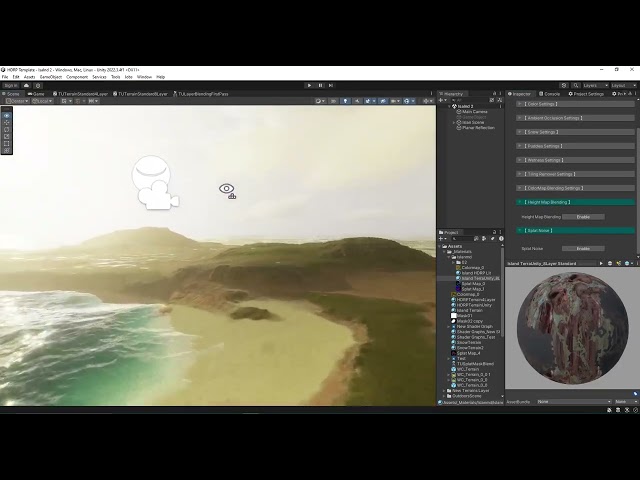This screenshot has height=480, width=640.
Task: Open the undo history icon in the top toolbar
Action: pyautogui.click(x=564, y=85)
